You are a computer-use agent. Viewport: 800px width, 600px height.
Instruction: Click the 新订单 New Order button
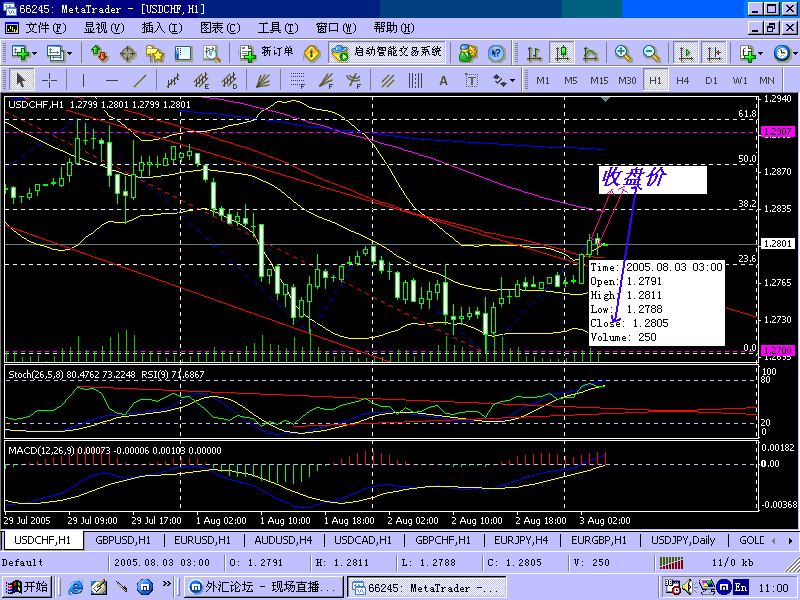[267, 53]
